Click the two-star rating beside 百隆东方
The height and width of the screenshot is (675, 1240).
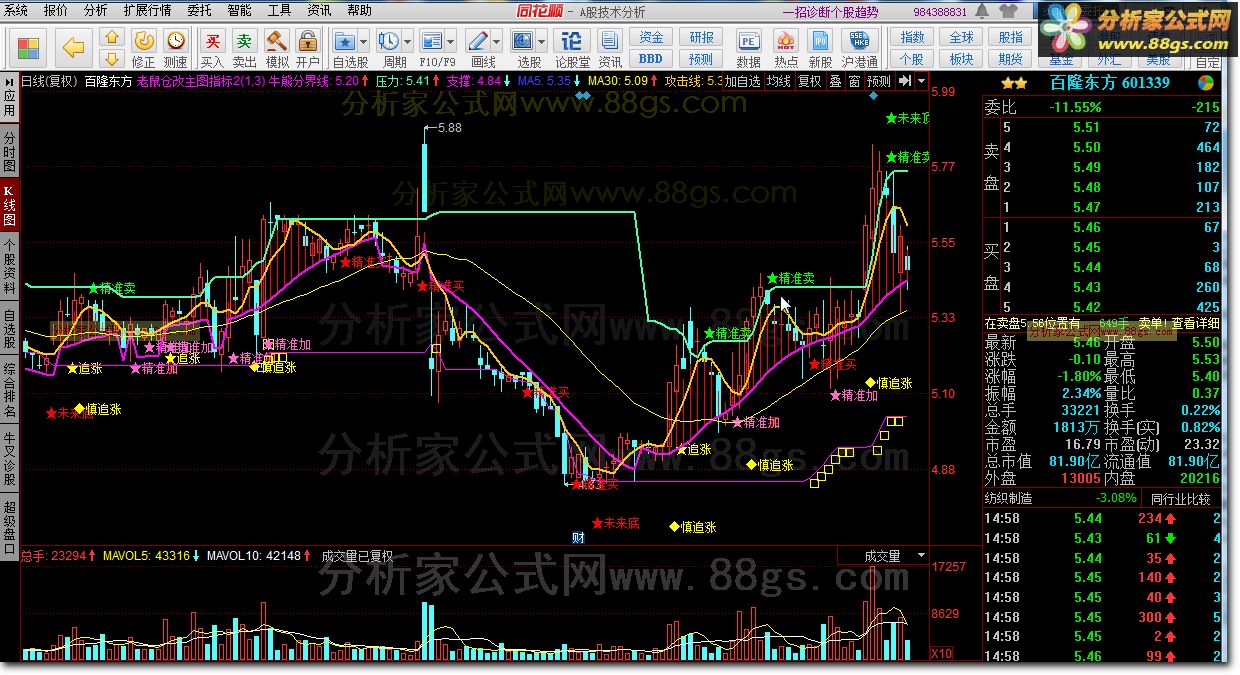(x=1013, y=83)
